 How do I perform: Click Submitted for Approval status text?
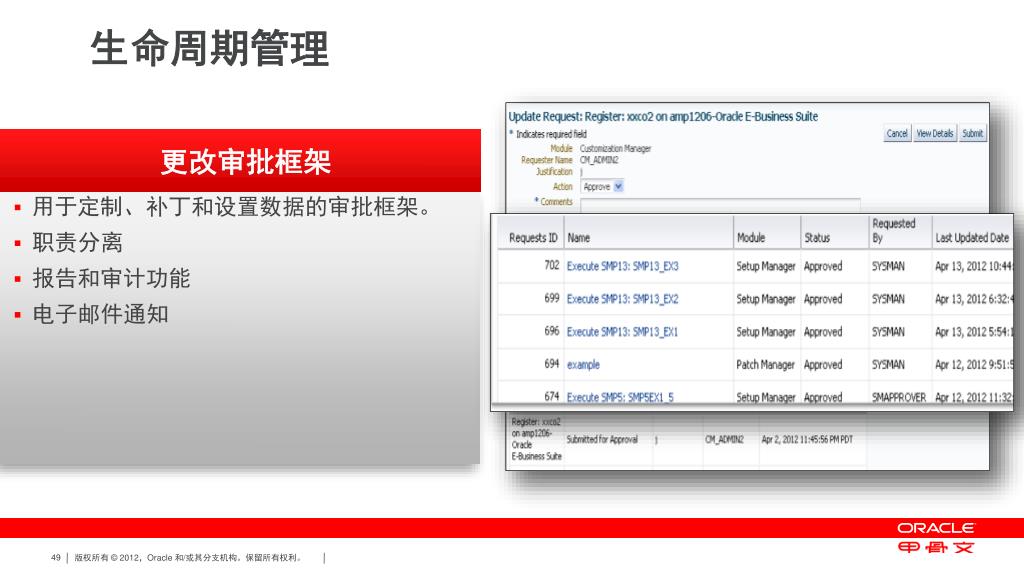click(x=601, y=440)
